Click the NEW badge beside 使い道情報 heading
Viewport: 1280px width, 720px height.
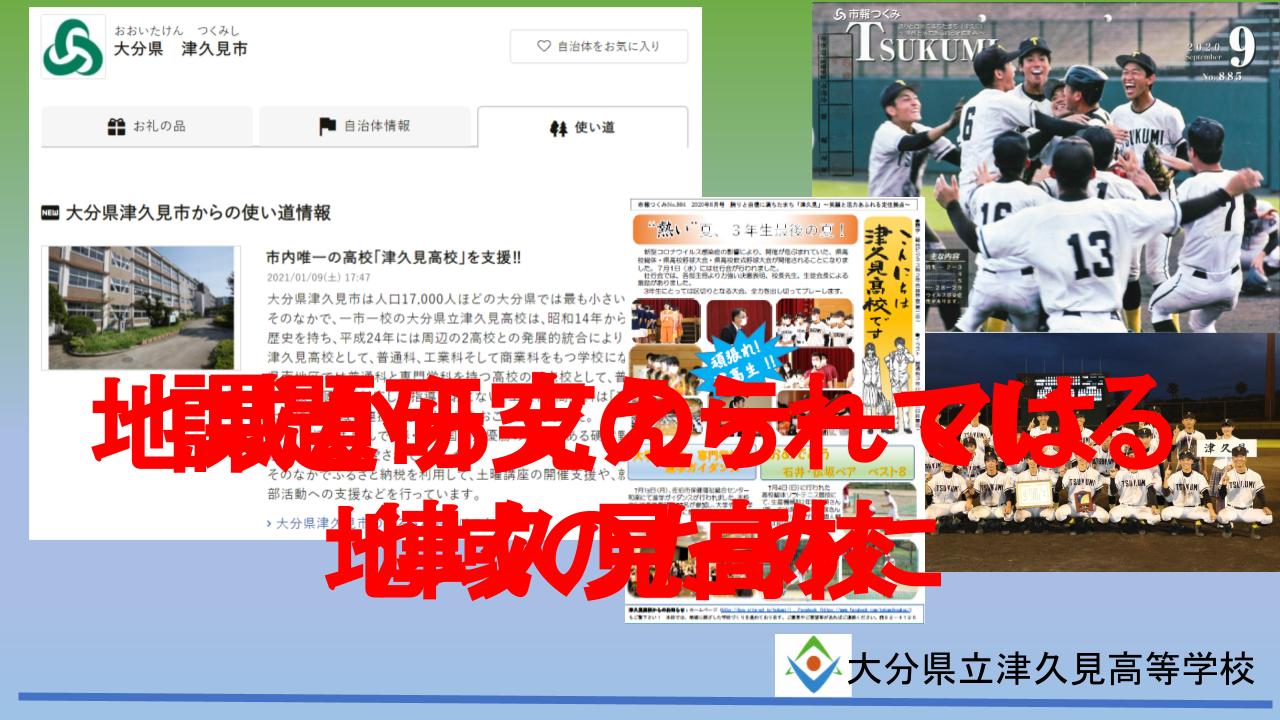pyautogui.click(x=50, y=213)
